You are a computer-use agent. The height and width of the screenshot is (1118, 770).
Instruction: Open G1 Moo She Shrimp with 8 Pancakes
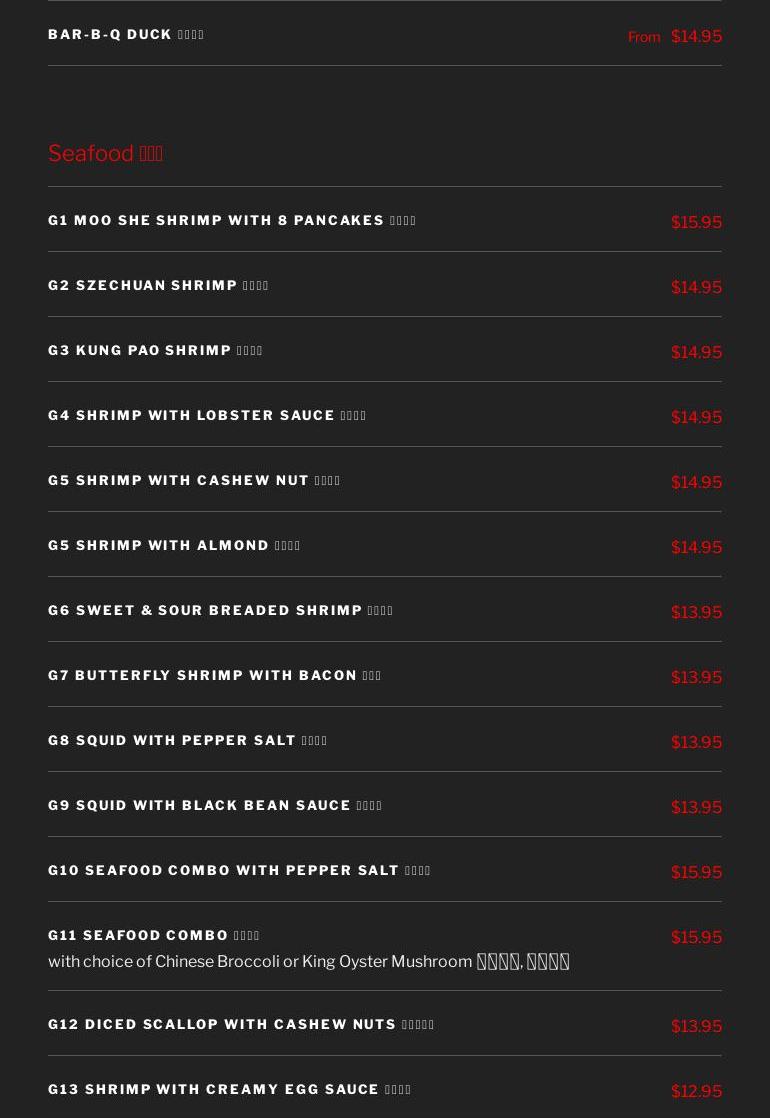coord(232,221)
